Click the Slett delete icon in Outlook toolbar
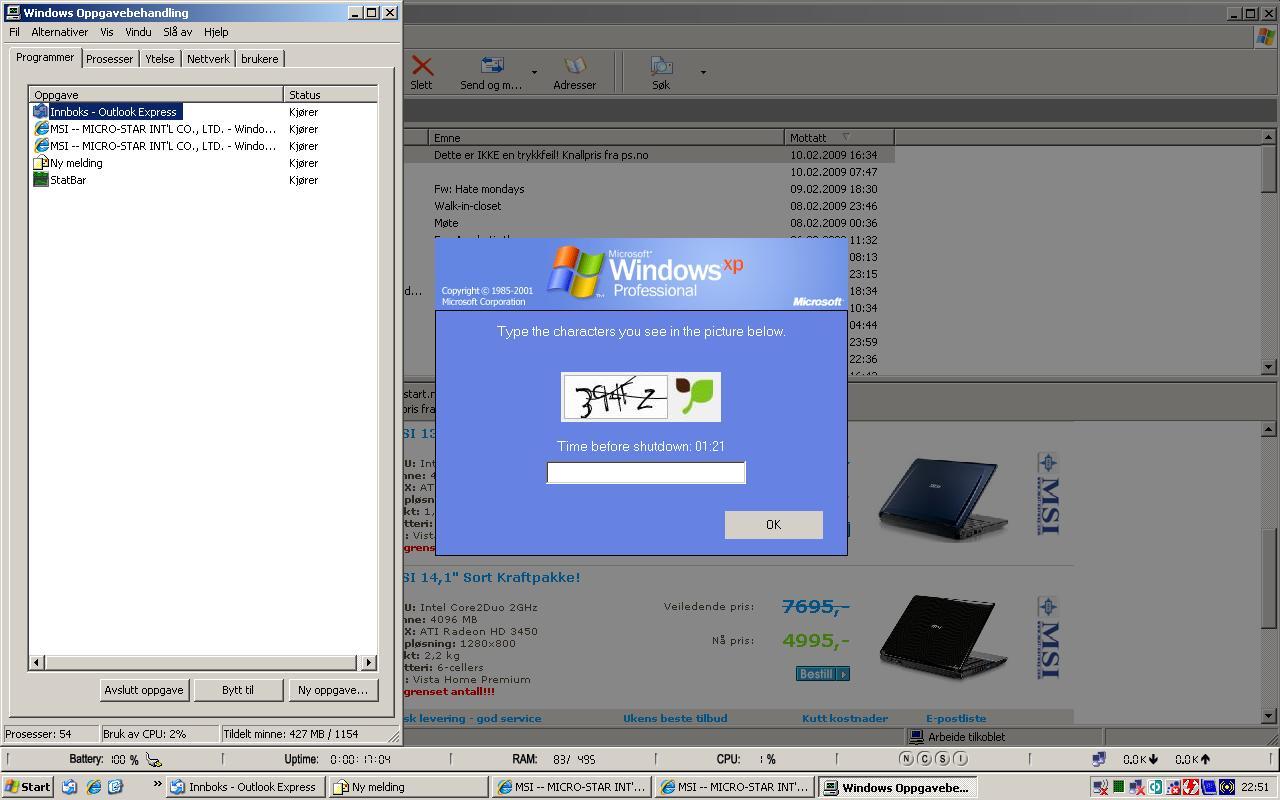The width and height of the screenshot is (1280, 800). [422, 66]
